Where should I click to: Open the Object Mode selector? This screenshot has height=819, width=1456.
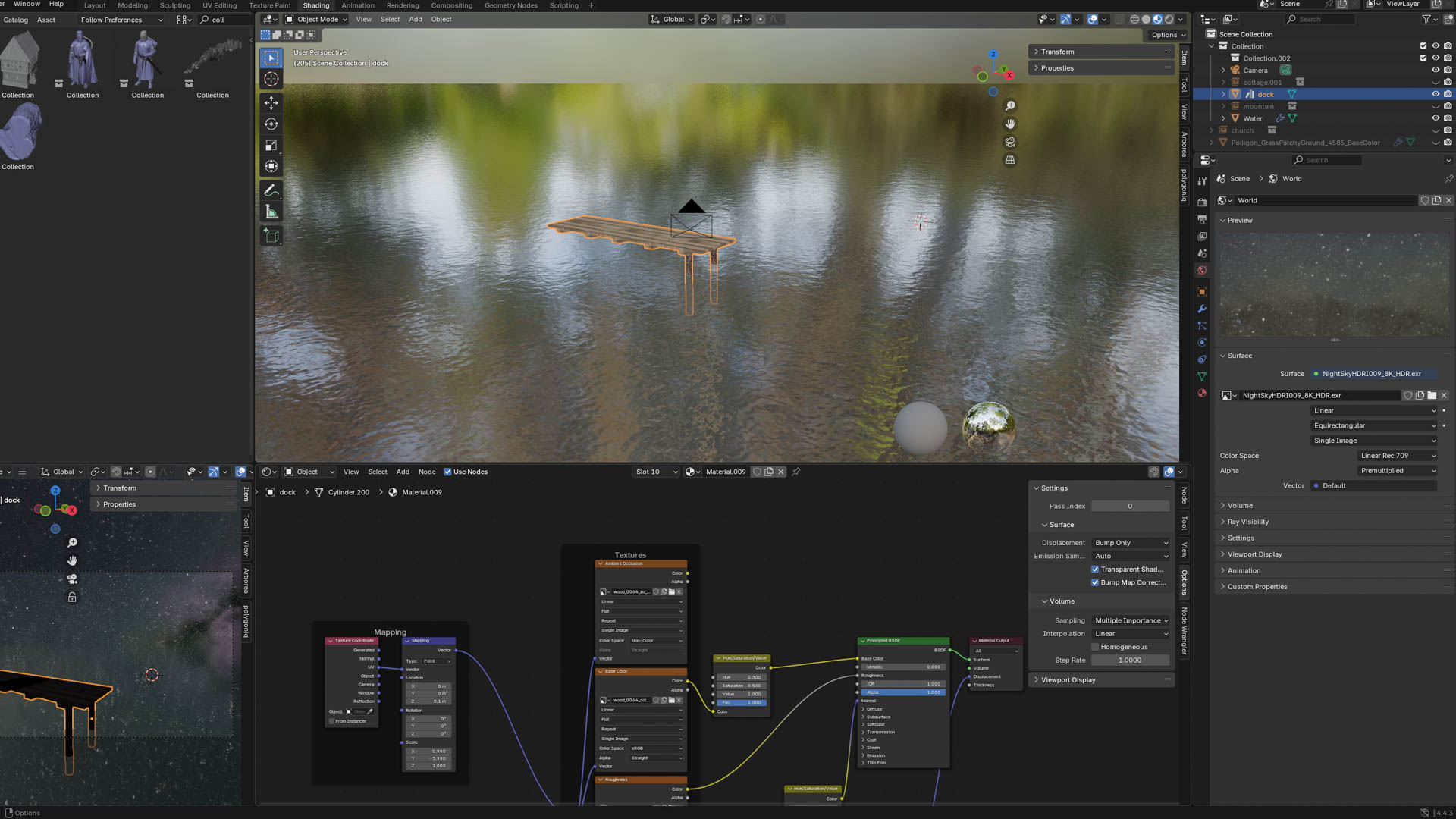pyautogui.click(x=315, y=20)
